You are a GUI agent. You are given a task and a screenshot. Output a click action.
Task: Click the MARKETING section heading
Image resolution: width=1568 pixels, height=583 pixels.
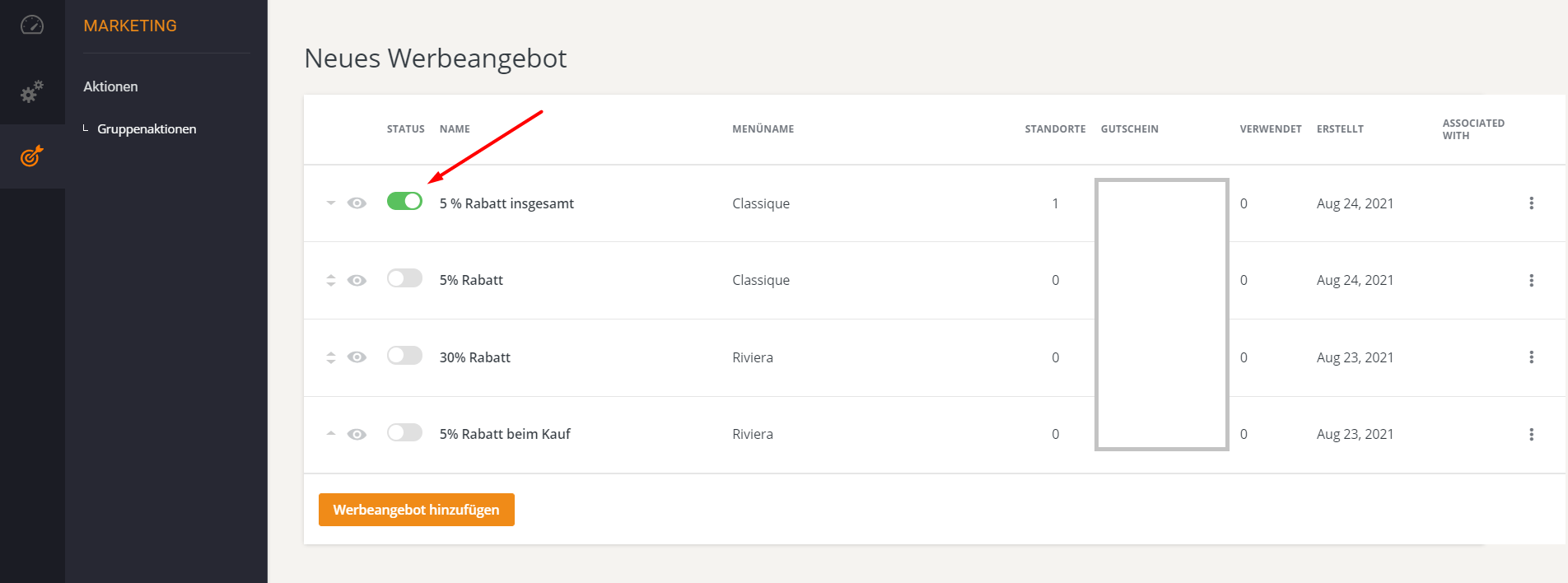[x=130, y=26]
